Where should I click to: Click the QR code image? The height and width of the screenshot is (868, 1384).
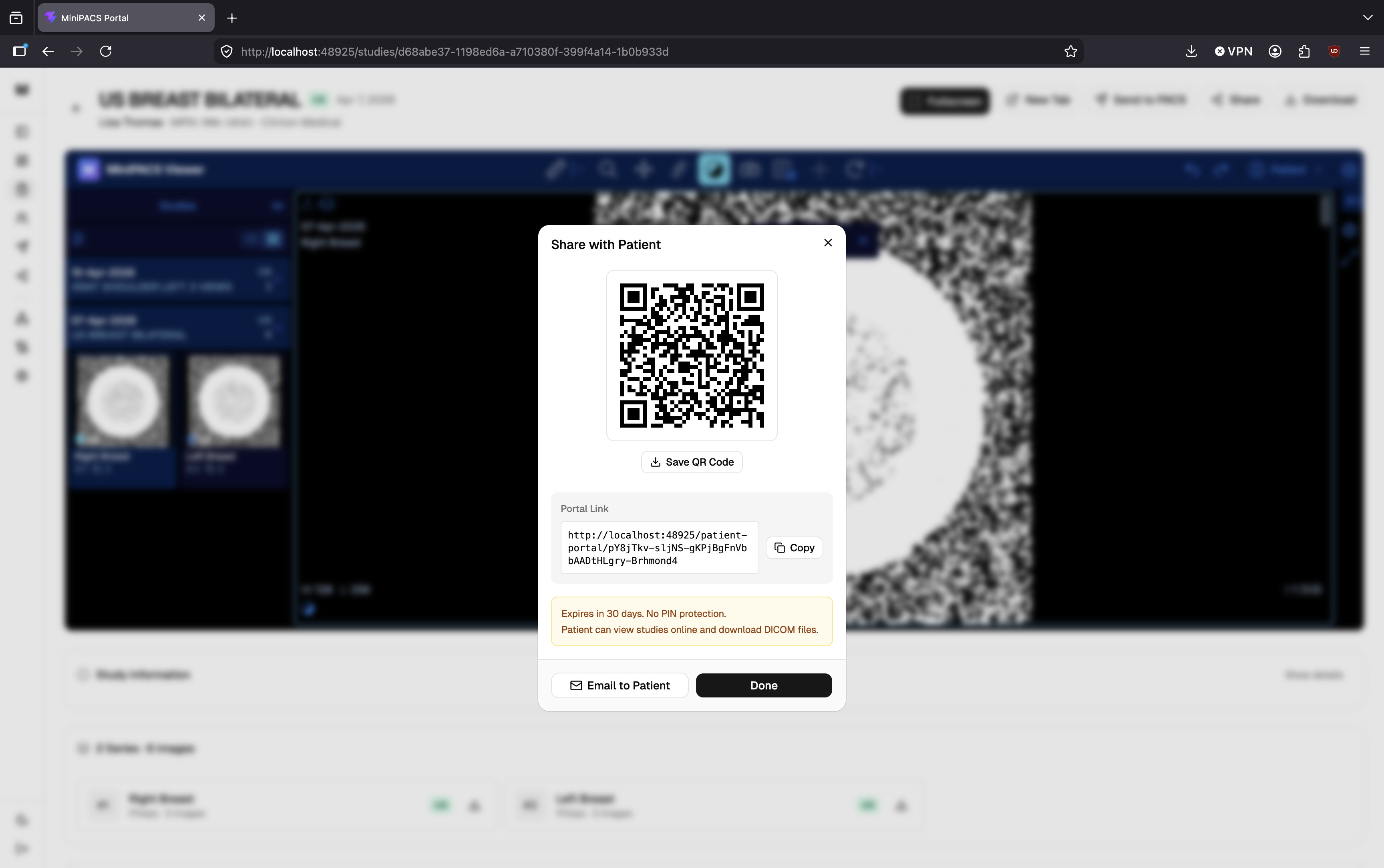pyautogui.click(x=692, y=356)
